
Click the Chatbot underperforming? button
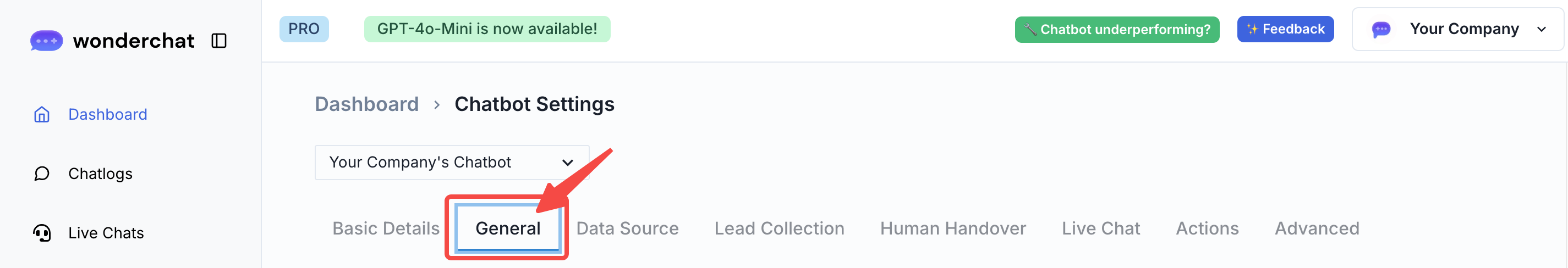(1116, 29)
